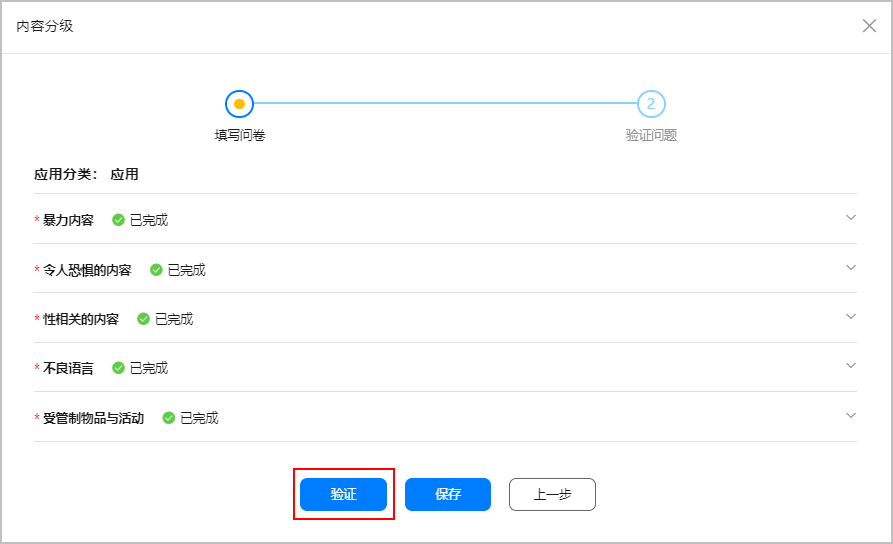Screen dimensions: 893x544
Task: Click the 令人恐惧的内容 row title
Action: (87, 270)
